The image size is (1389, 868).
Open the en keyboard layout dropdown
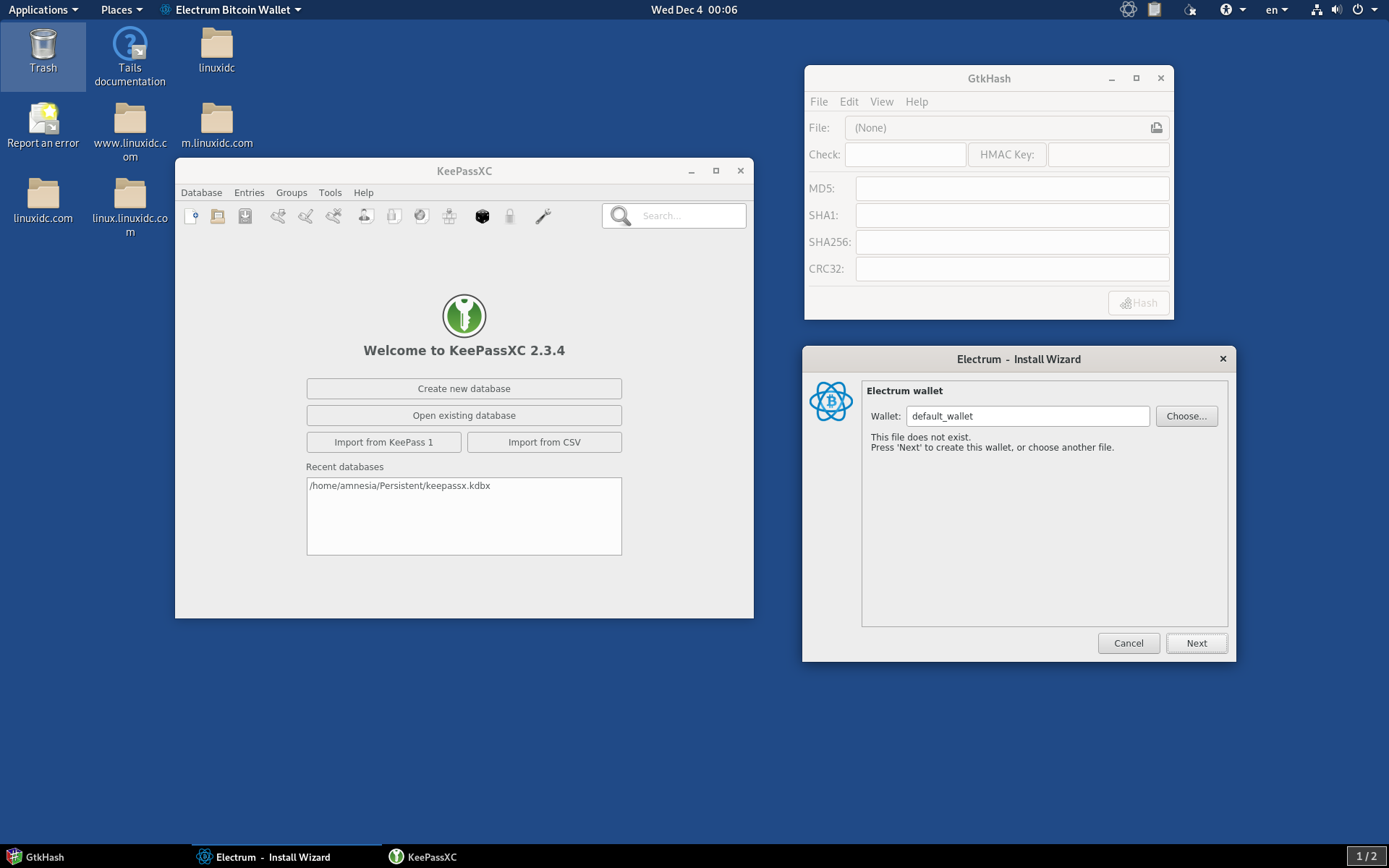(1277, 9)
